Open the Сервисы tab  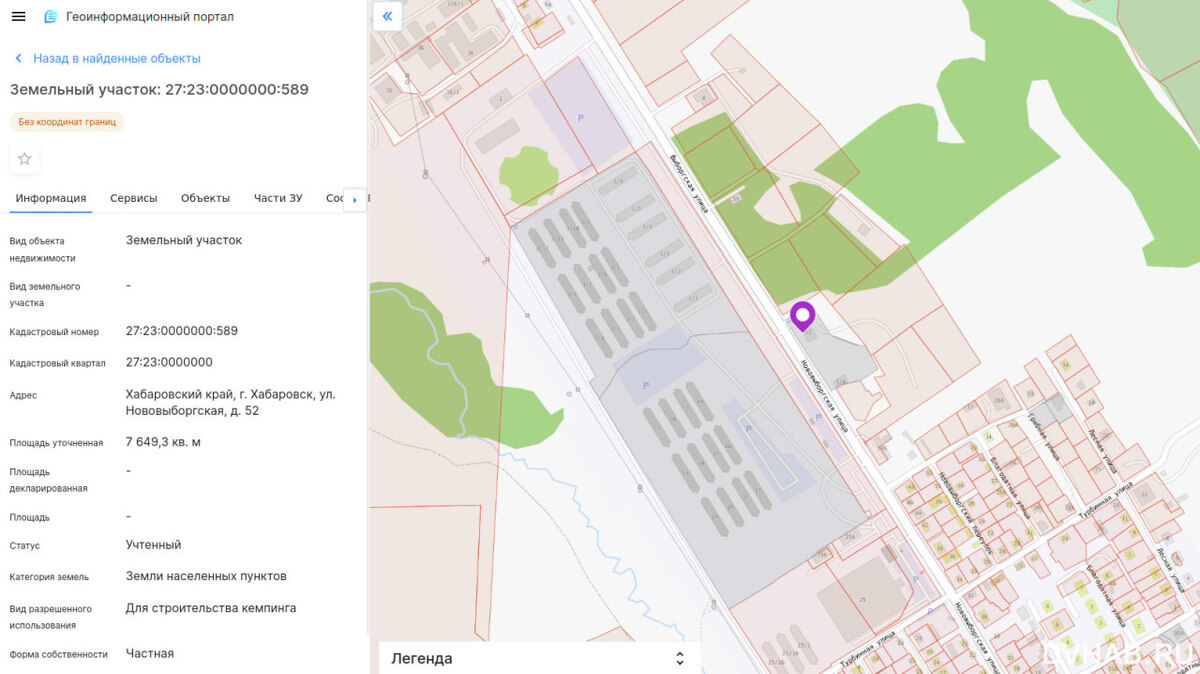click(134, 198)
